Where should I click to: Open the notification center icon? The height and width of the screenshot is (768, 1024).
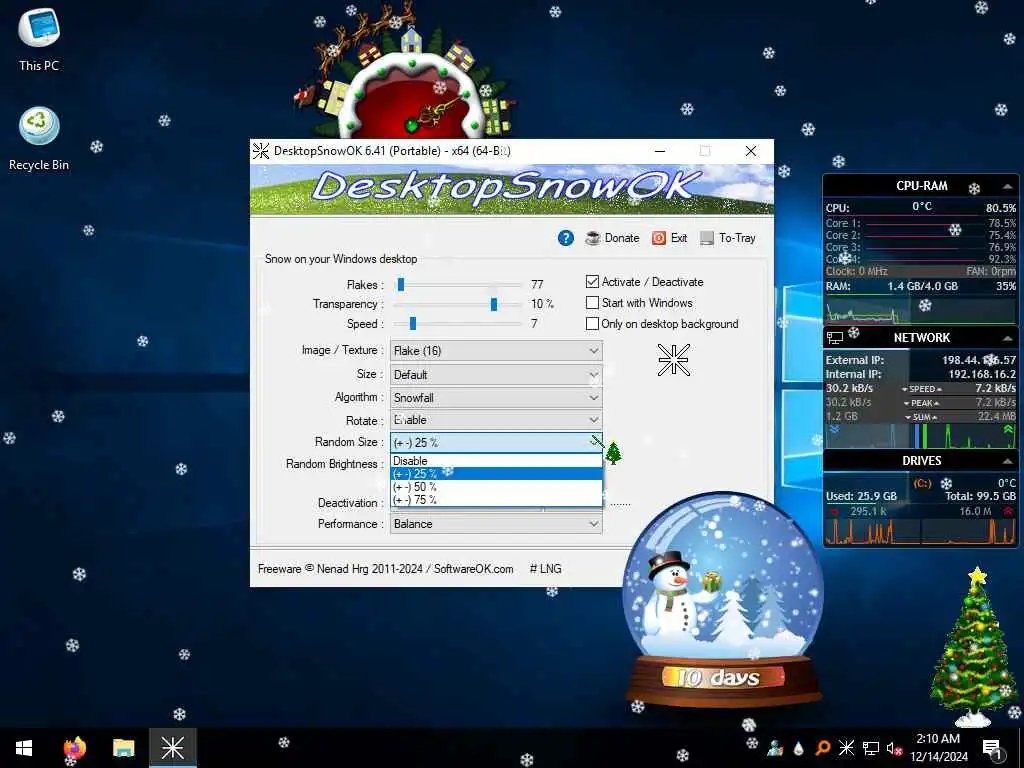pos(992,749)
